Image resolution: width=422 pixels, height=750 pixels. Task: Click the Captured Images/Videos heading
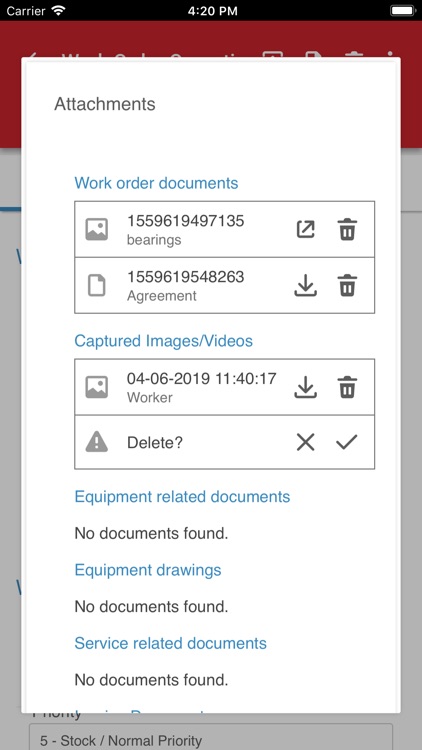click(164, 341)
